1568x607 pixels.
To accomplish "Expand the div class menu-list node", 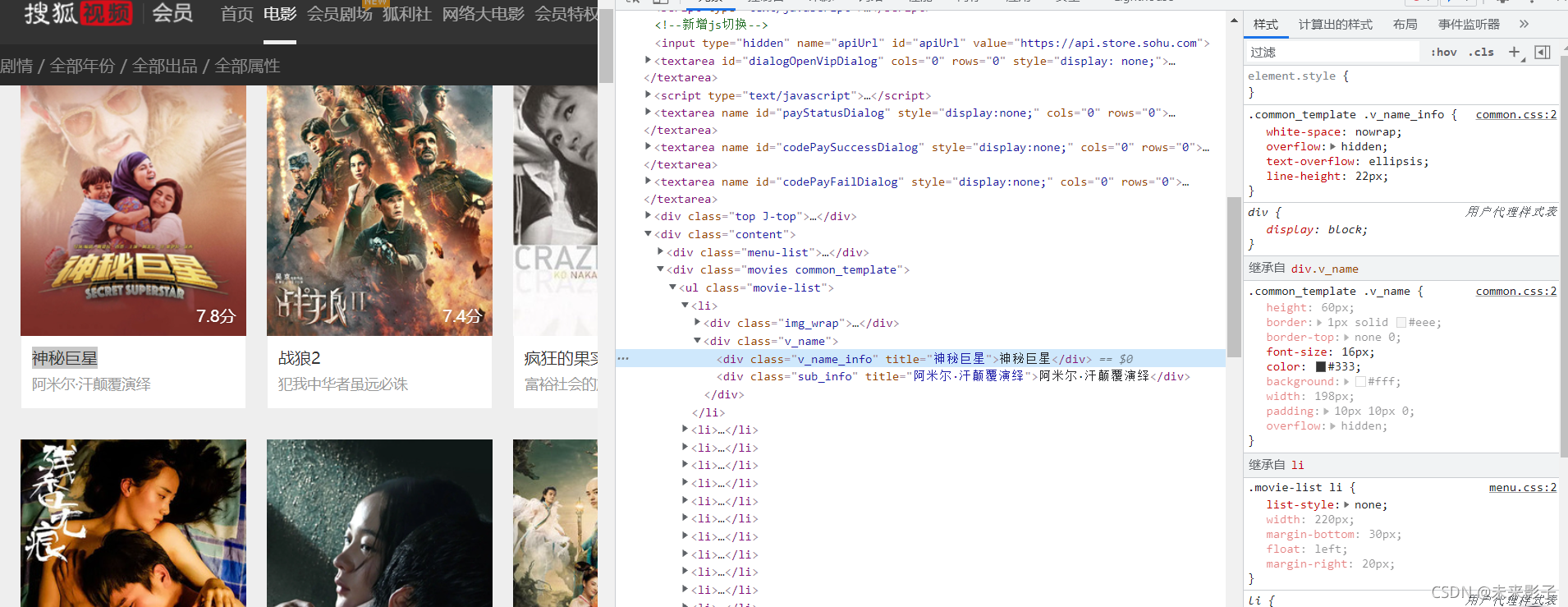I will [661, 252].
